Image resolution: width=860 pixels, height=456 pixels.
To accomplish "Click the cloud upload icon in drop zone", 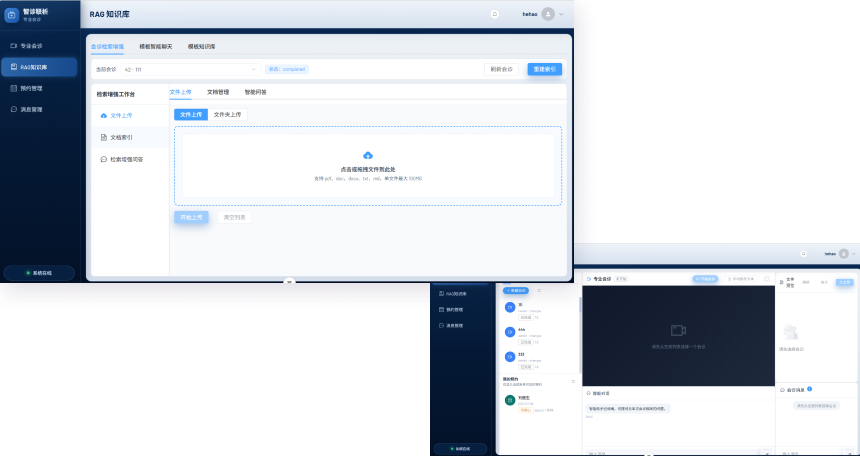I will point(368,155).
